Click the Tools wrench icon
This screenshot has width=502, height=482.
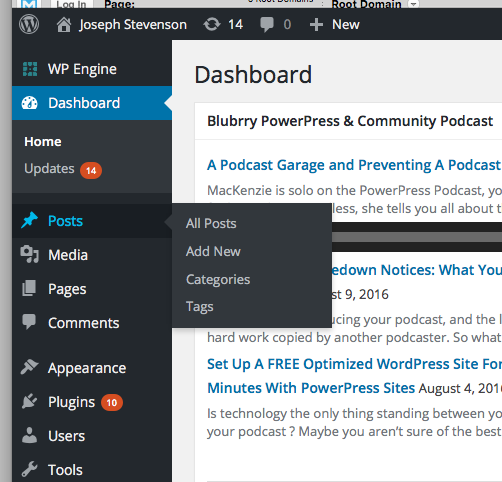(29, 469)
